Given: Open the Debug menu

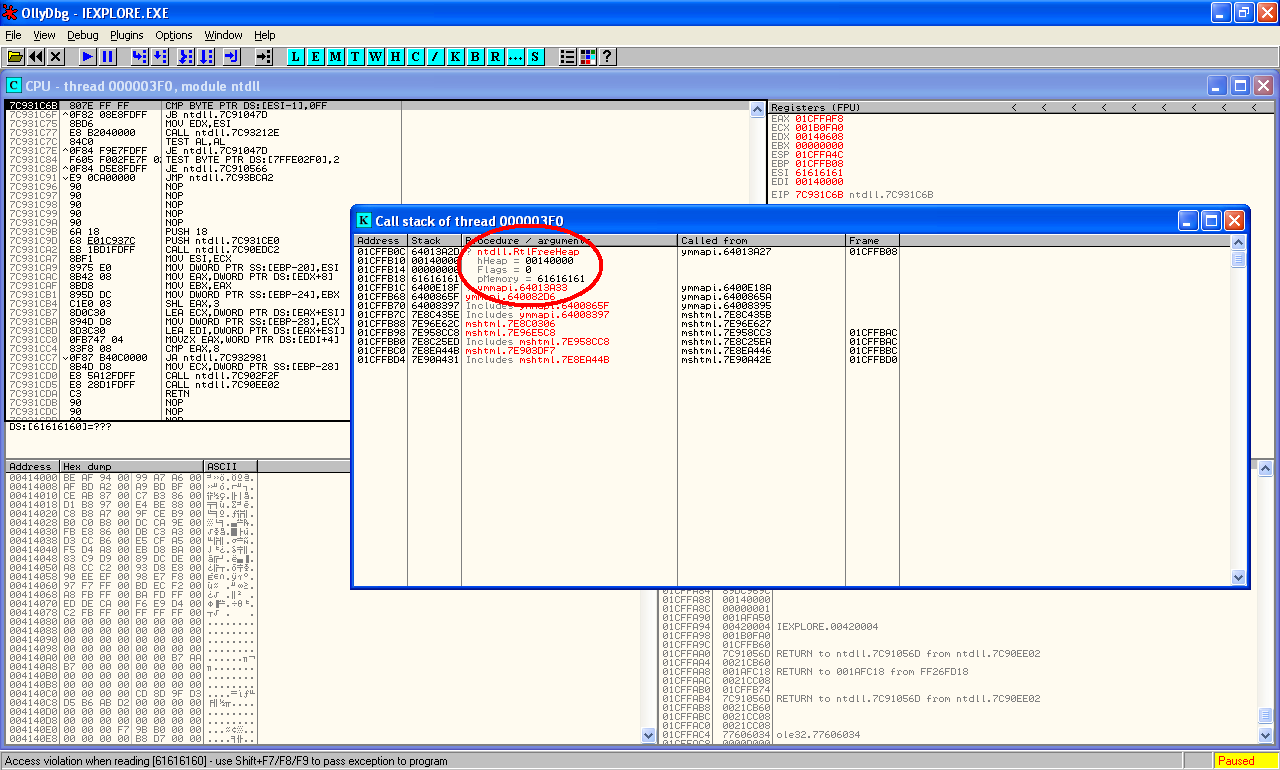Looking at the screenshot, I should [83, 35].
